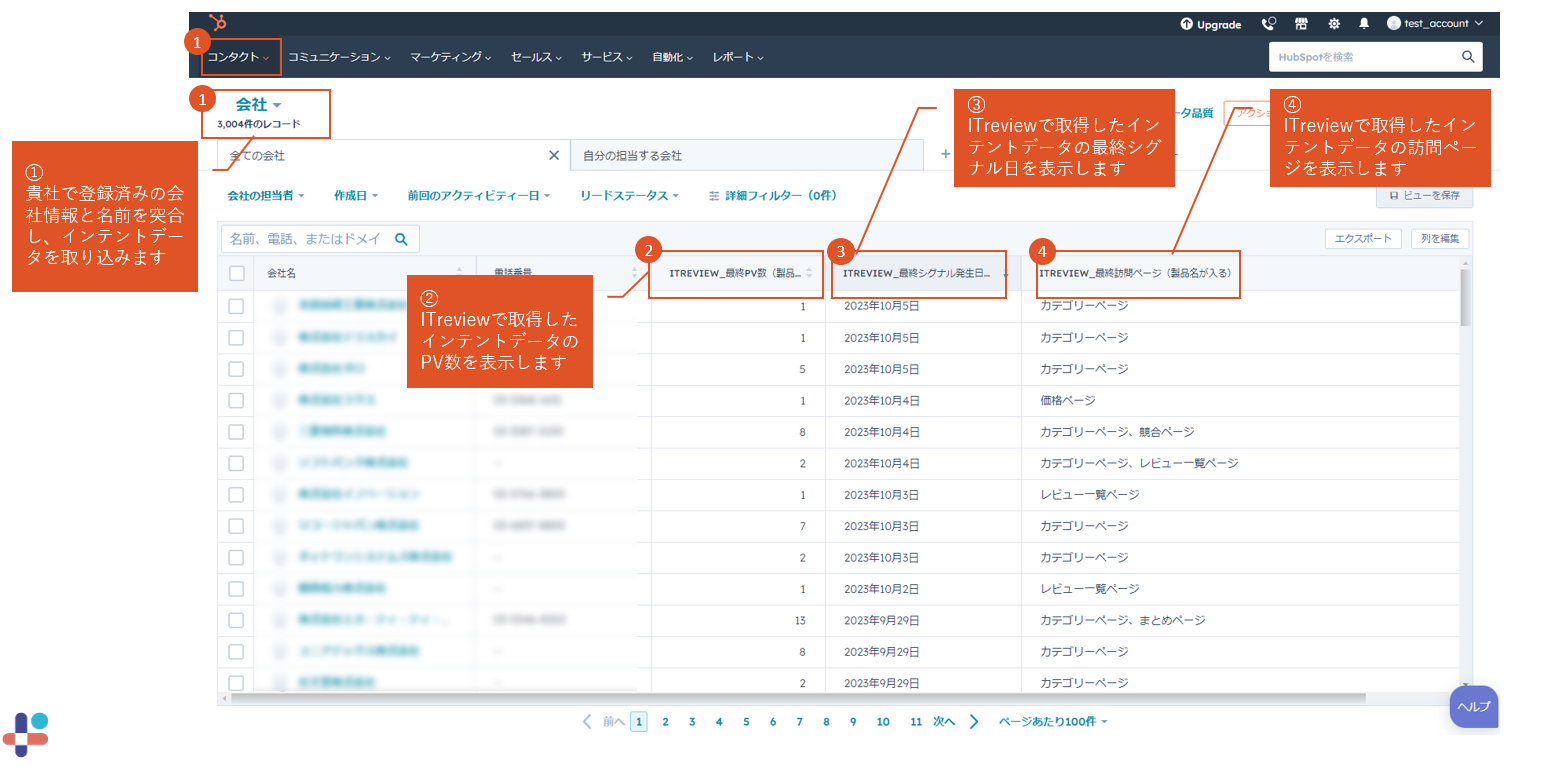The image size is (1547, 772).
Task: Click the test_account avatar icon
Action: 1396,23
